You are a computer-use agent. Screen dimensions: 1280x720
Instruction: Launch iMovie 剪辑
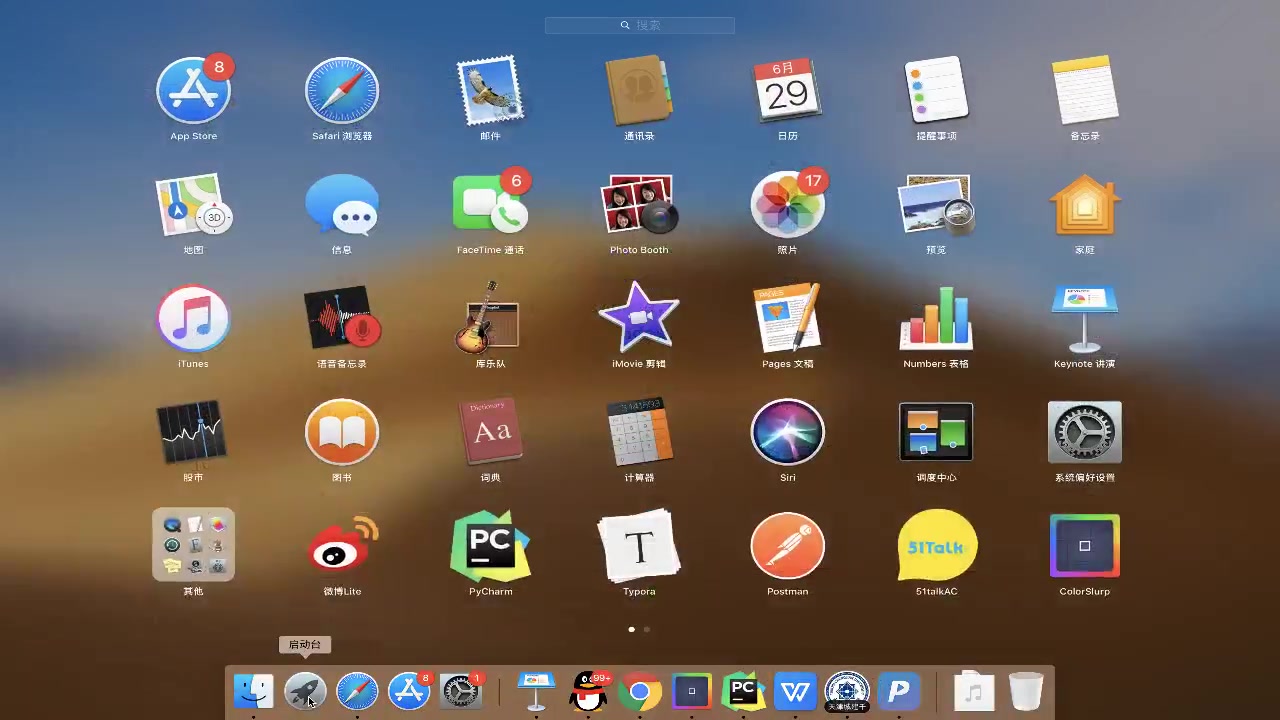click(639, 319)
